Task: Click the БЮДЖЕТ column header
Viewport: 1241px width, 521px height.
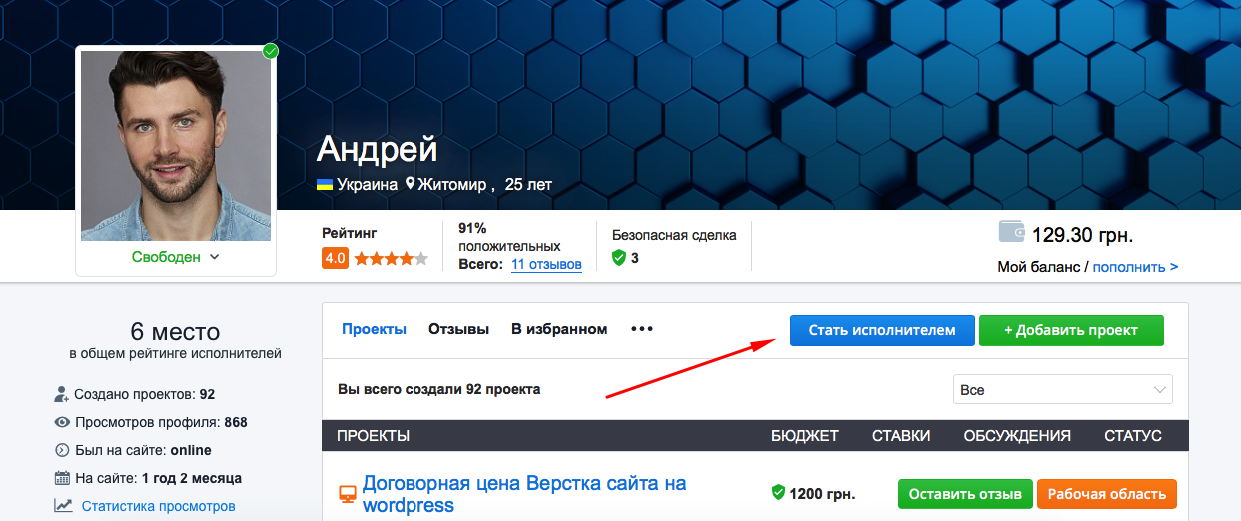Action: [805, 436]
